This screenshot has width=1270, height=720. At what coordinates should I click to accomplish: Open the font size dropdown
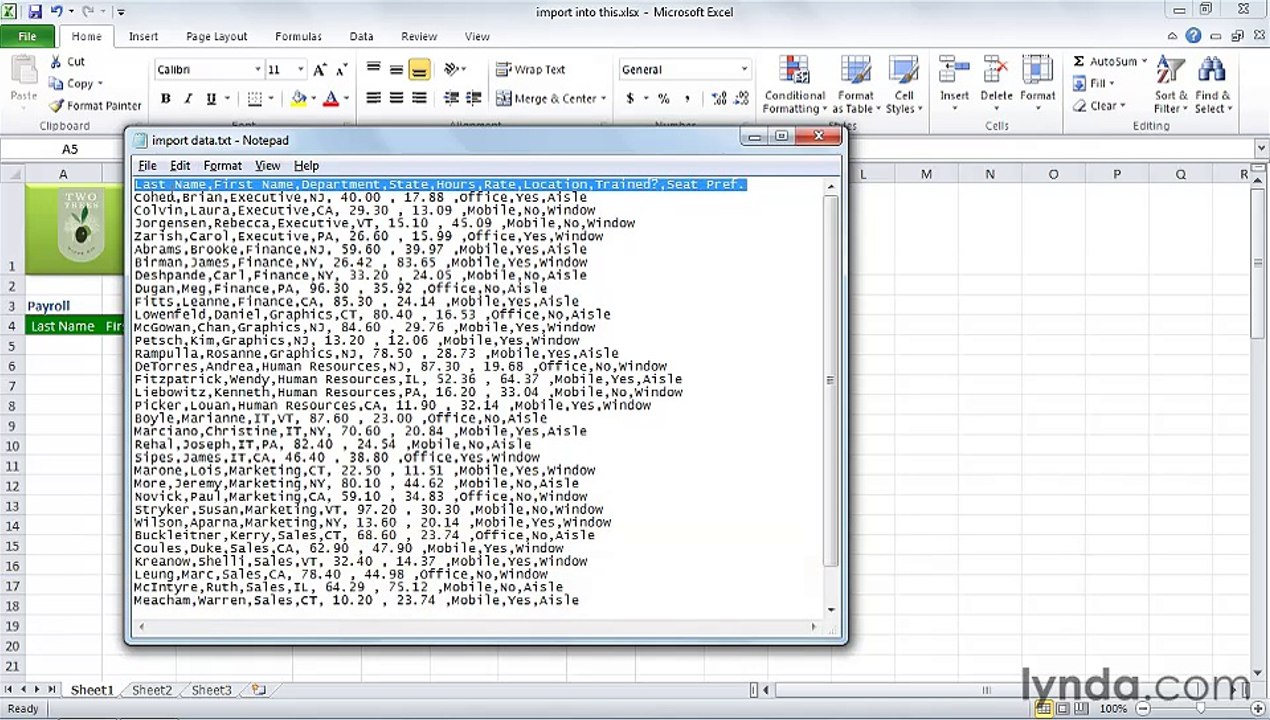[300, 70]
